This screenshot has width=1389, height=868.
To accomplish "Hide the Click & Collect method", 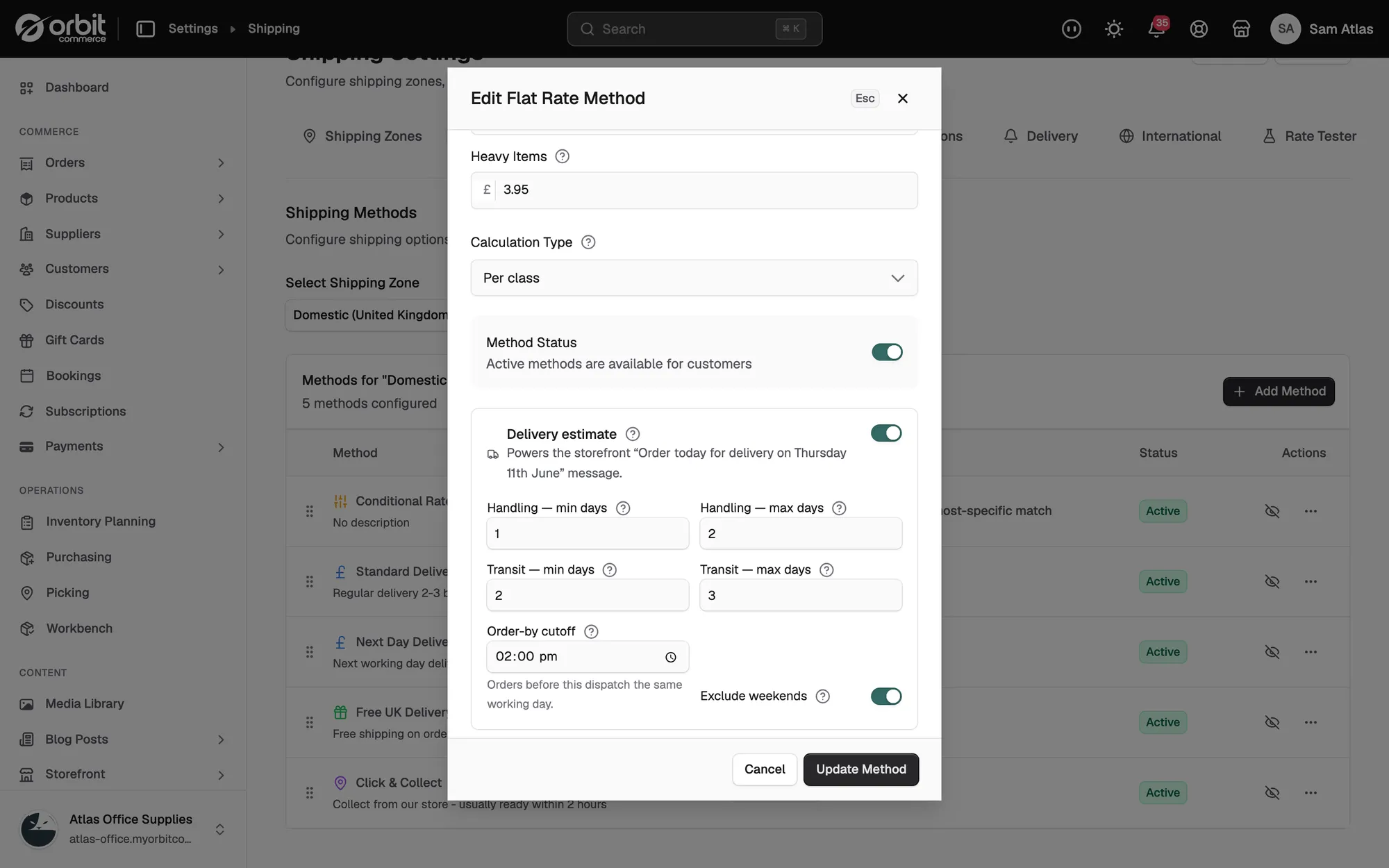I will tap(1272, 793).
